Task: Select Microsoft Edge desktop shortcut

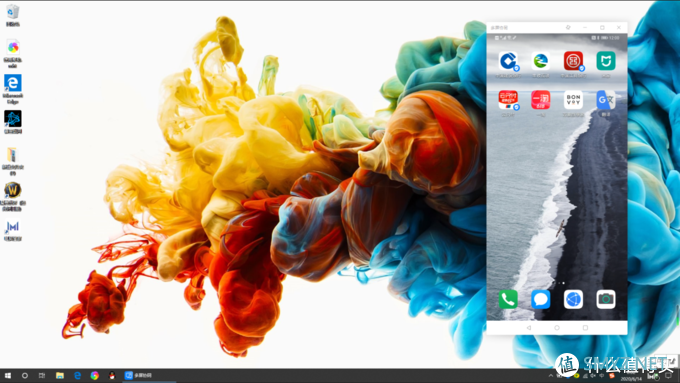Action: click(x=13, y=89)
